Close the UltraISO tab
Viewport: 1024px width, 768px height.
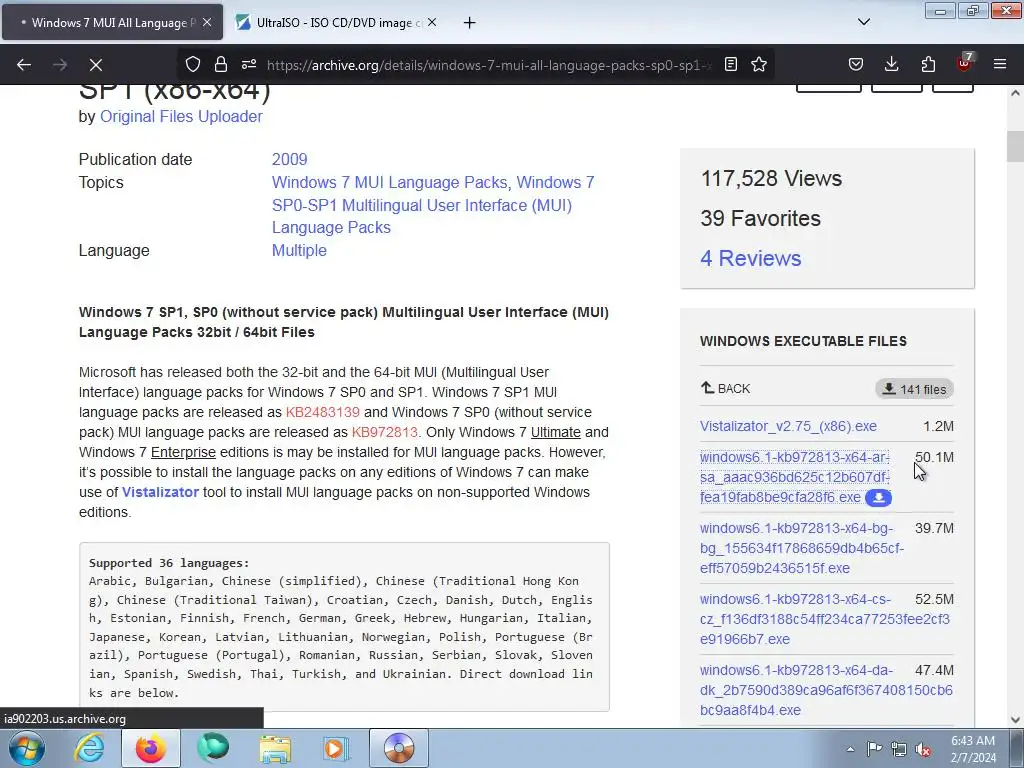click(432, 22)
